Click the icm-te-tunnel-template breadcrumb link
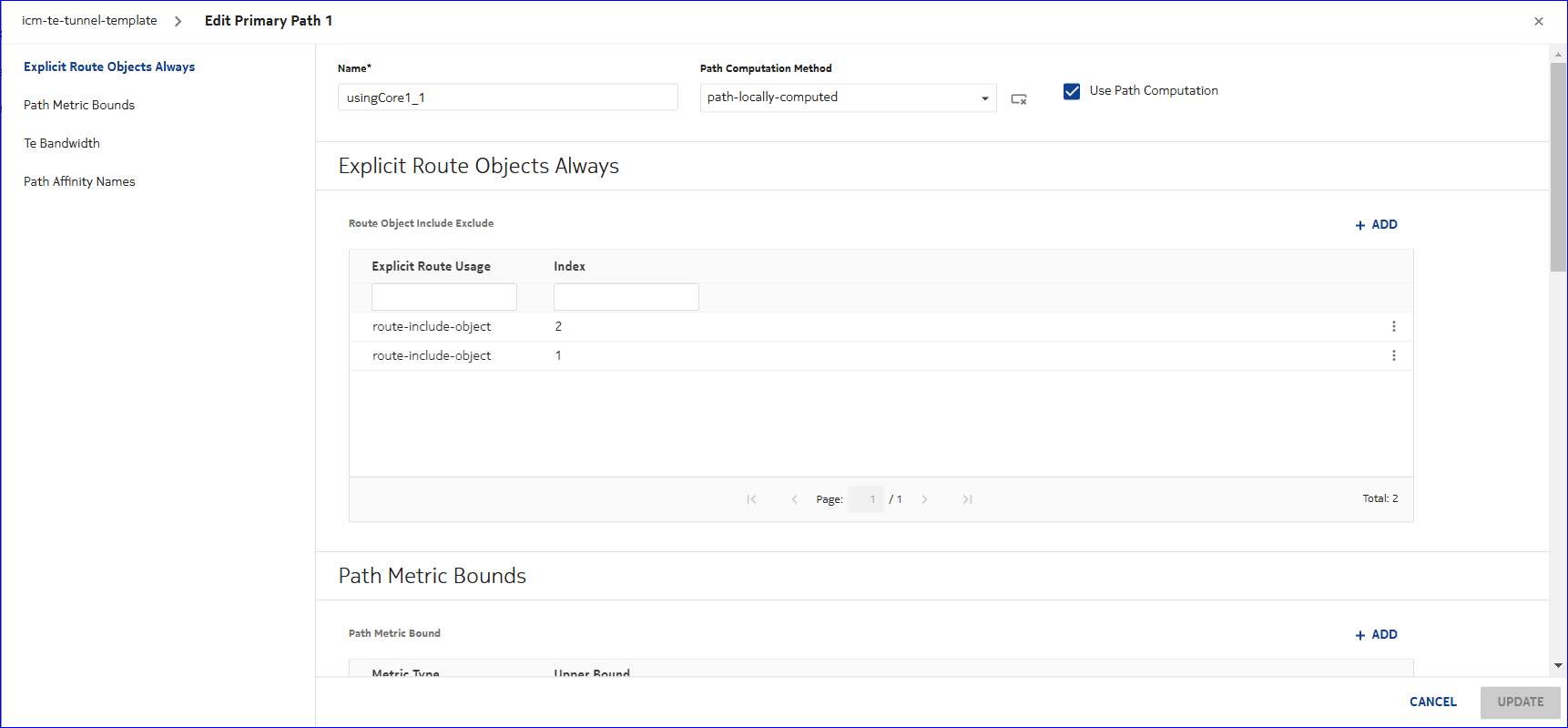Viewport: 1568px width, 728px height. pyautogui.click(x=89, y=20)
